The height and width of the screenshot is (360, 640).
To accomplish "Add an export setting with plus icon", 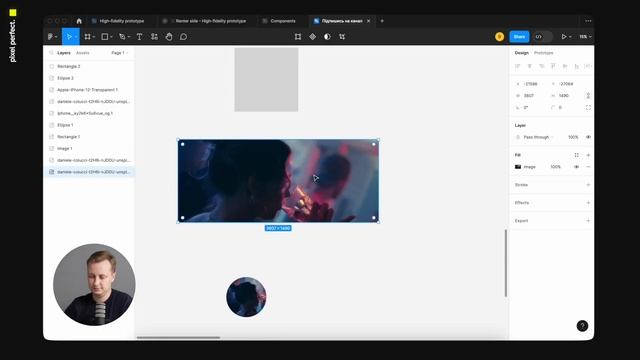I will pos(588,221).
